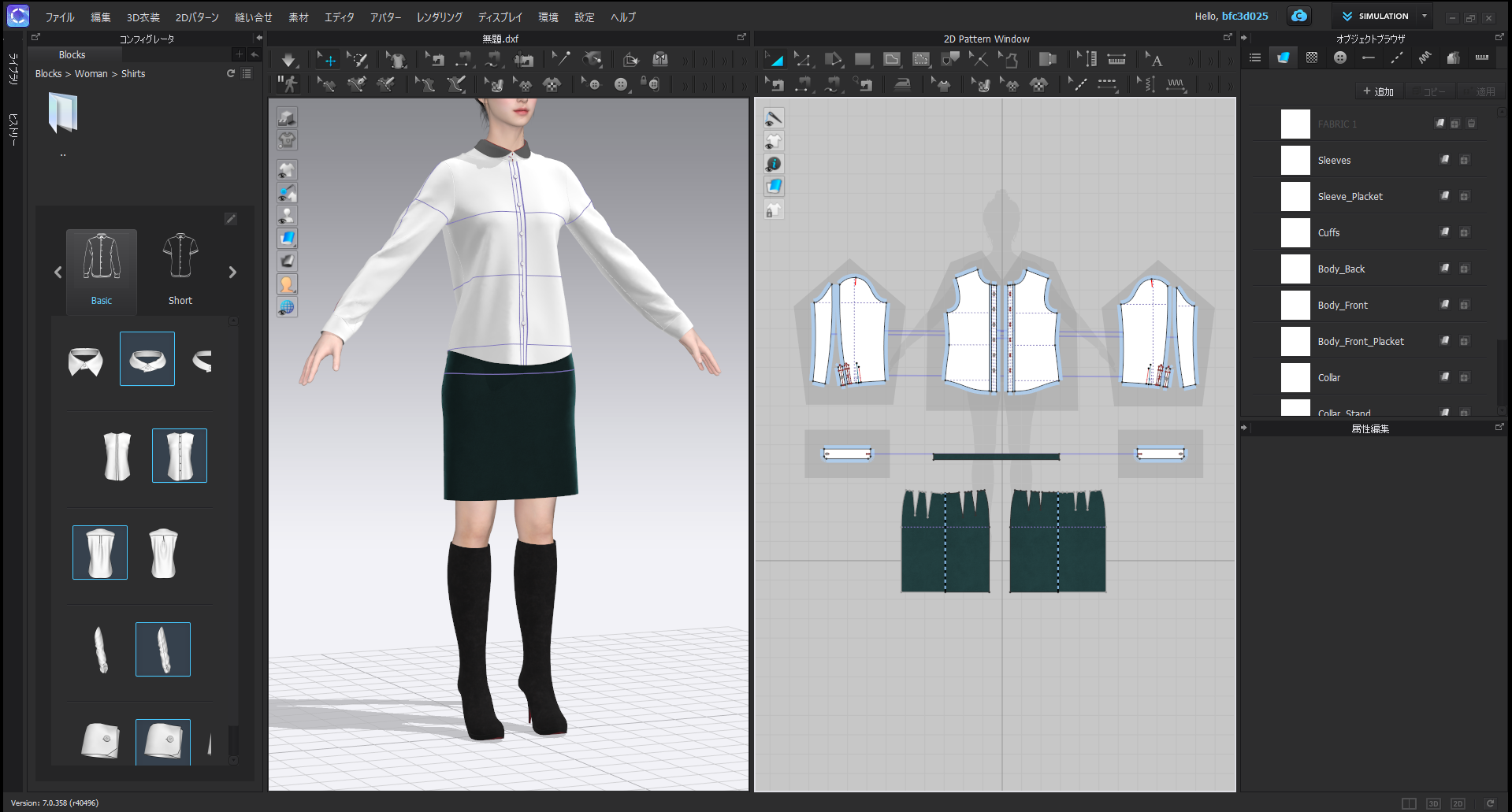1512x812 pixels.
Task: Toggle avatar display using the person icon
Action: 288,284
